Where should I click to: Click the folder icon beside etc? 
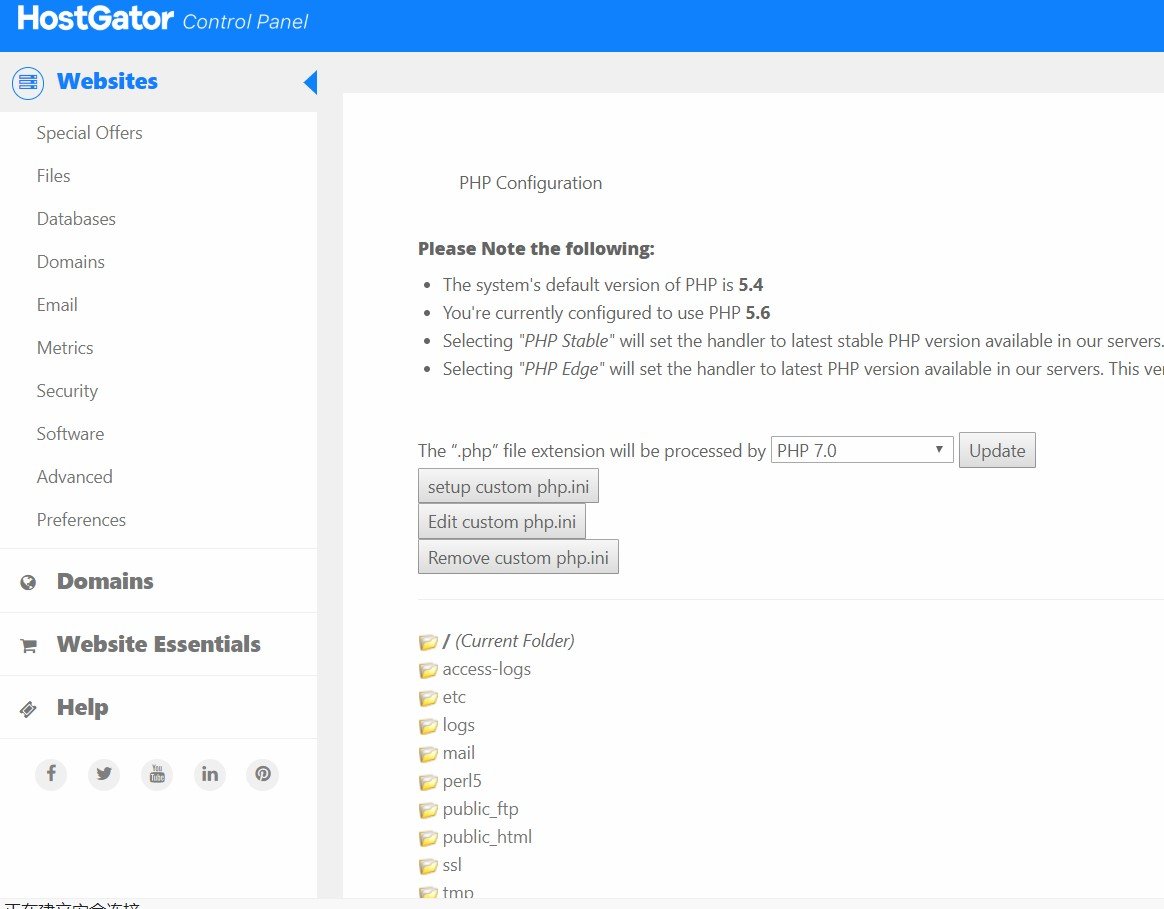428,698
